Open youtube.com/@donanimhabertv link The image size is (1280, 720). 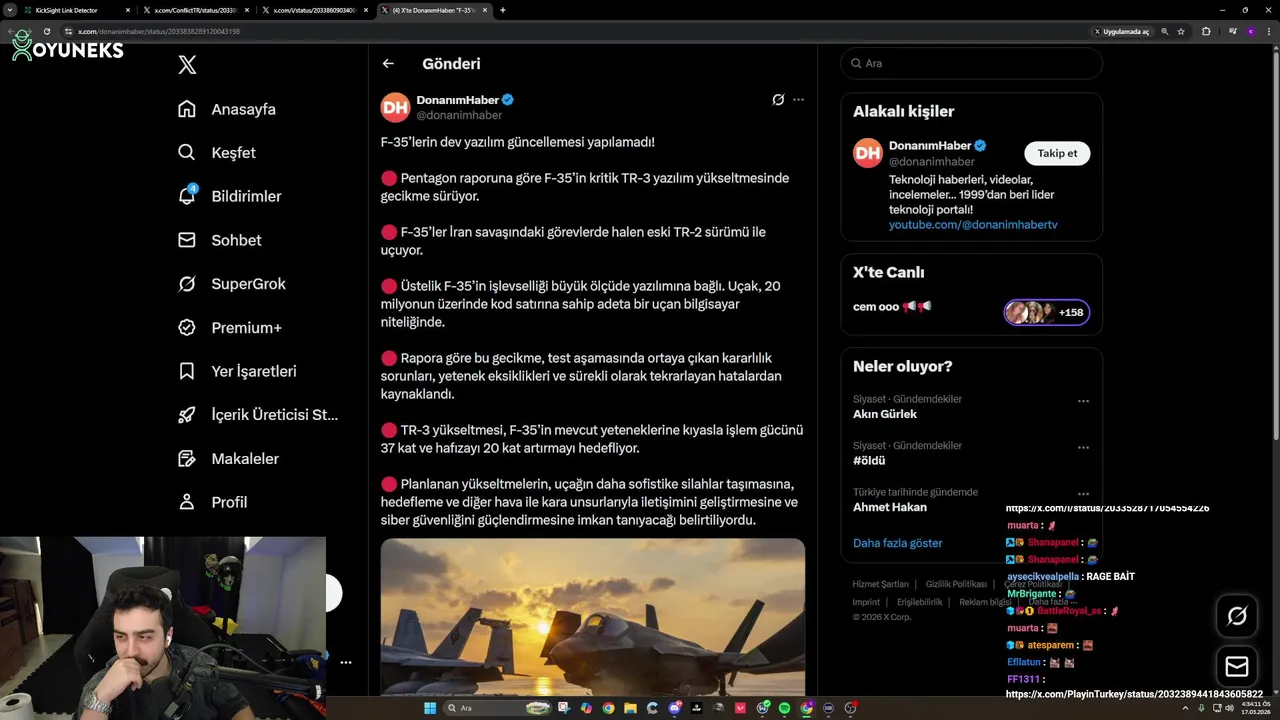point(973,225)
